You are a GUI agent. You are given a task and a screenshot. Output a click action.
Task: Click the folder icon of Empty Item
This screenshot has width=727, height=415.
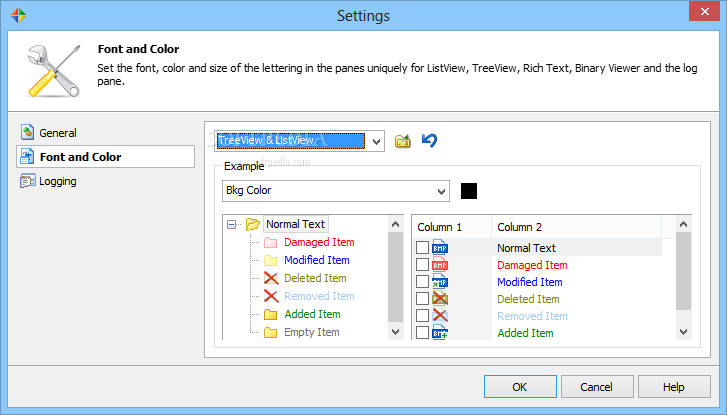click(270, 332)
